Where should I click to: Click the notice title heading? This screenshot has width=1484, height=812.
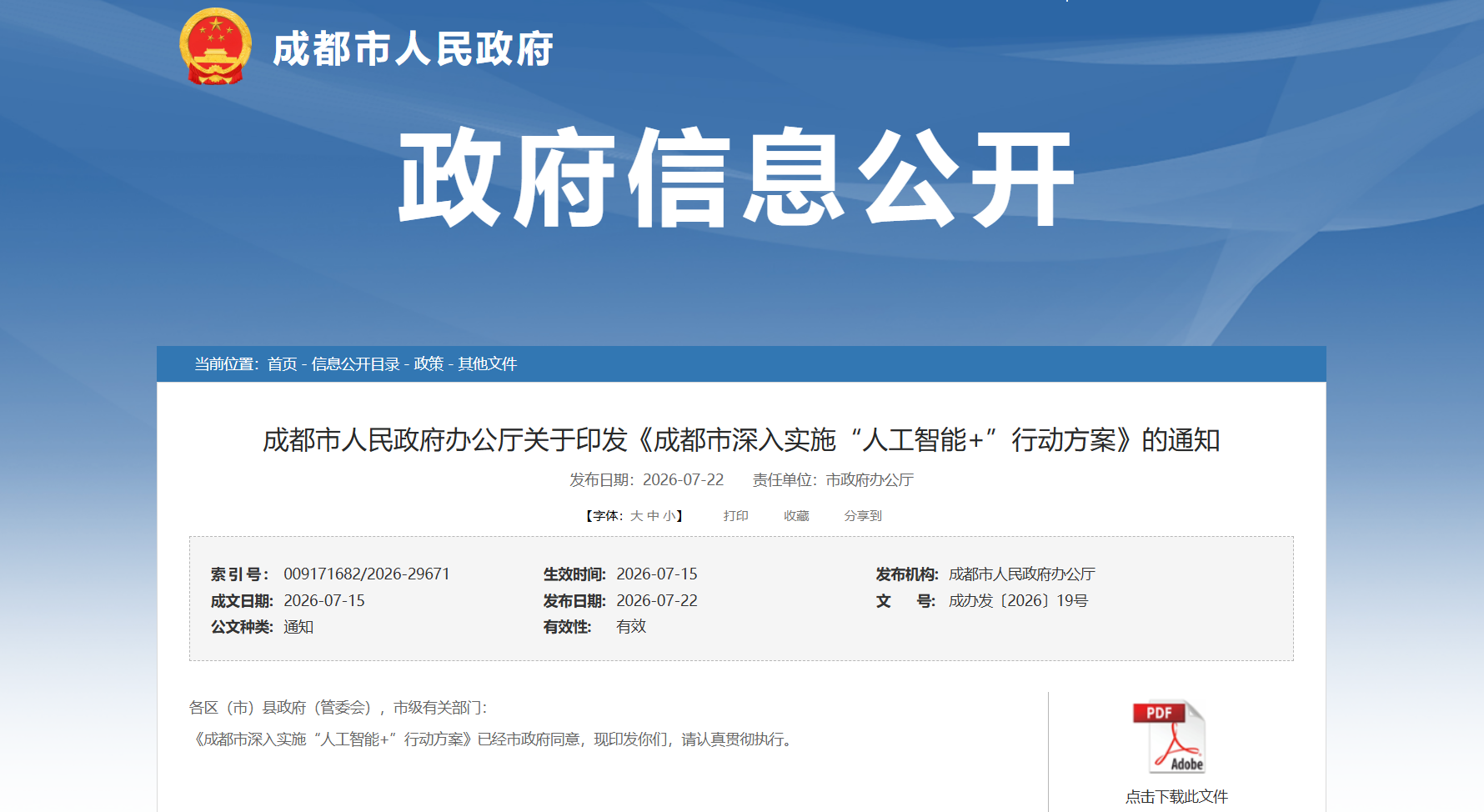(741, 439)
